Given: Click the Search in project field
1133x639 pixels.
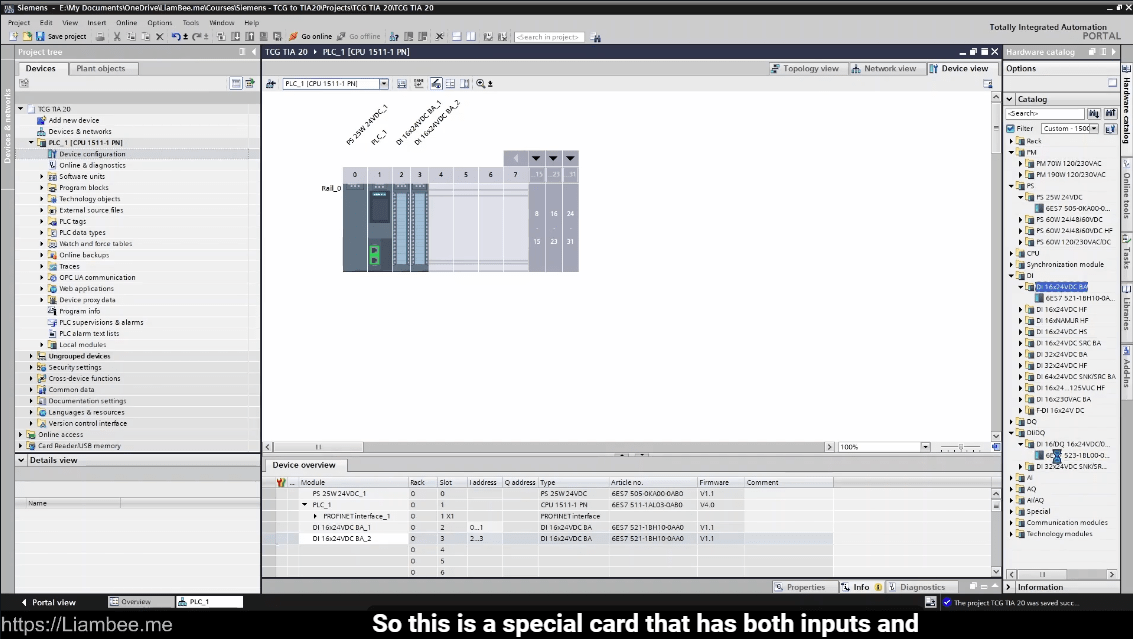Looking at the screenshot, I should coord(549,37).
